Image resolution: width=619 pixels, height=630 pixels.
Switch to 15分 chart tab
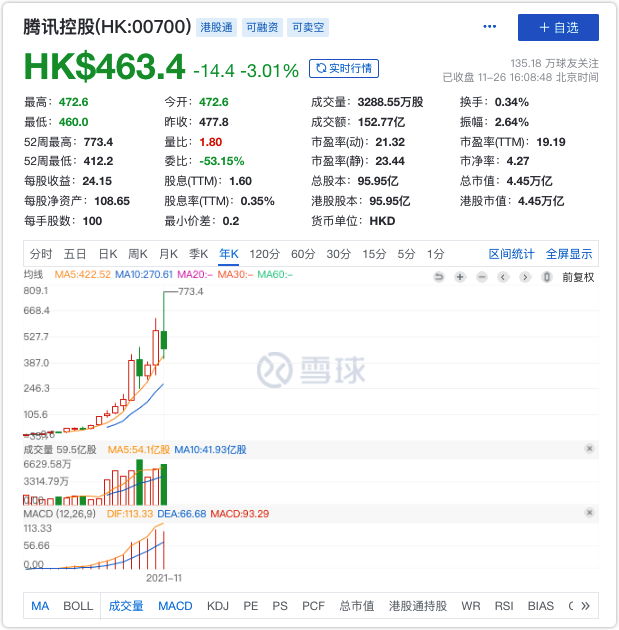coord(374,254)
